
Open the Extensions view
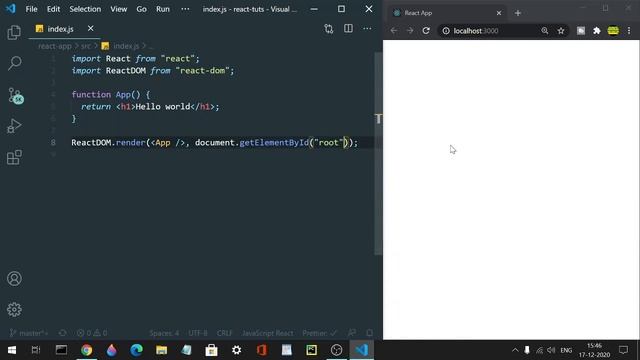14,157
